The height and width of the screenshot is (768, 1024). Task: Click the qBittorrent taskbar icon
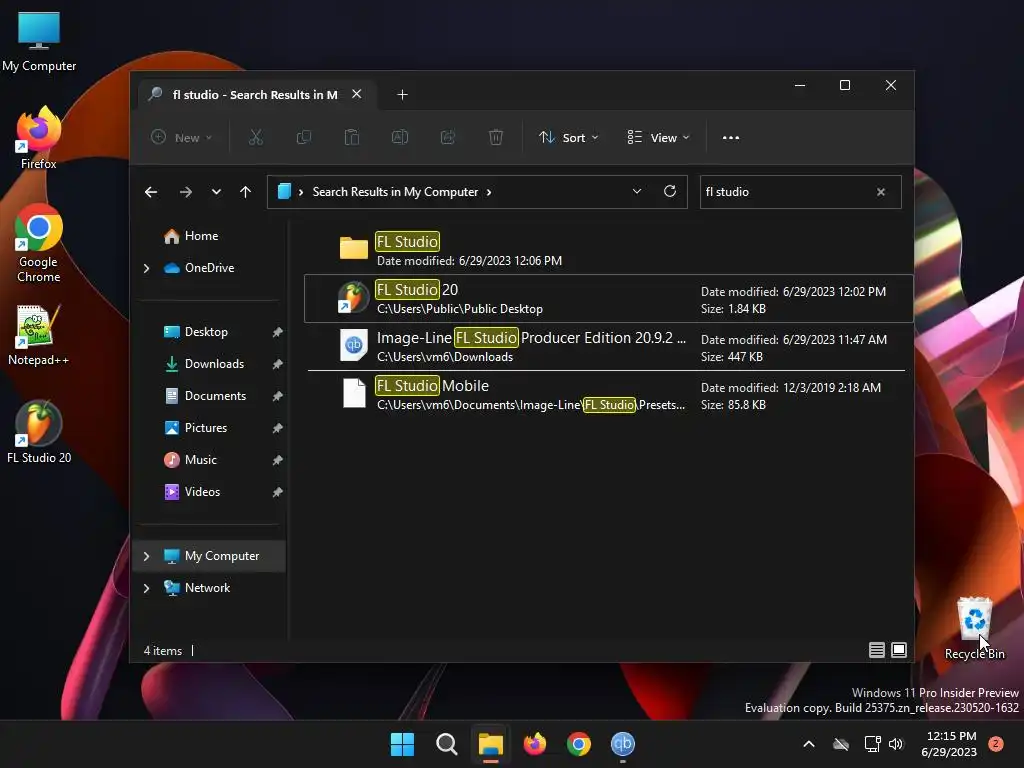623,744
